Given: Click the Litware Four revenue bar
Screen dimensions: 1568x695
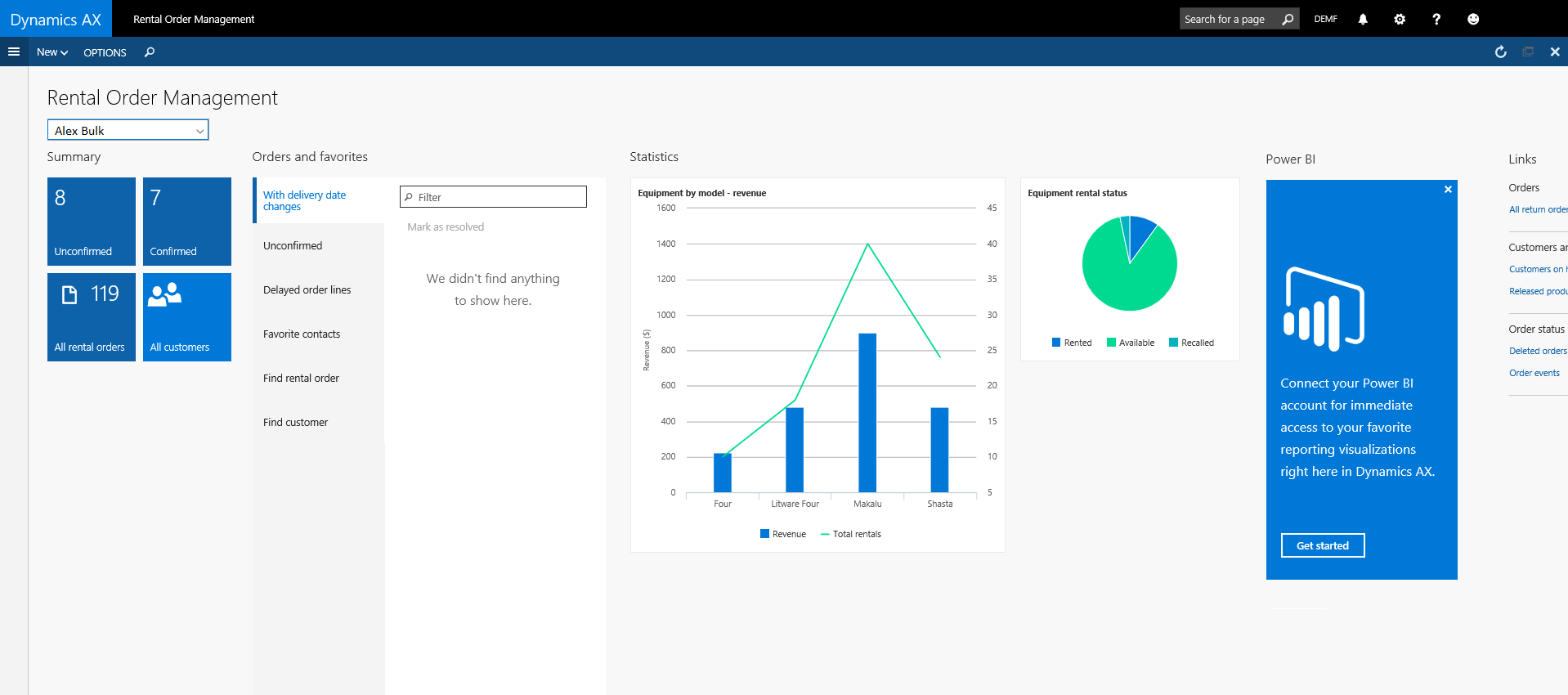Looking at the screenshot, I should coord(795,450).
